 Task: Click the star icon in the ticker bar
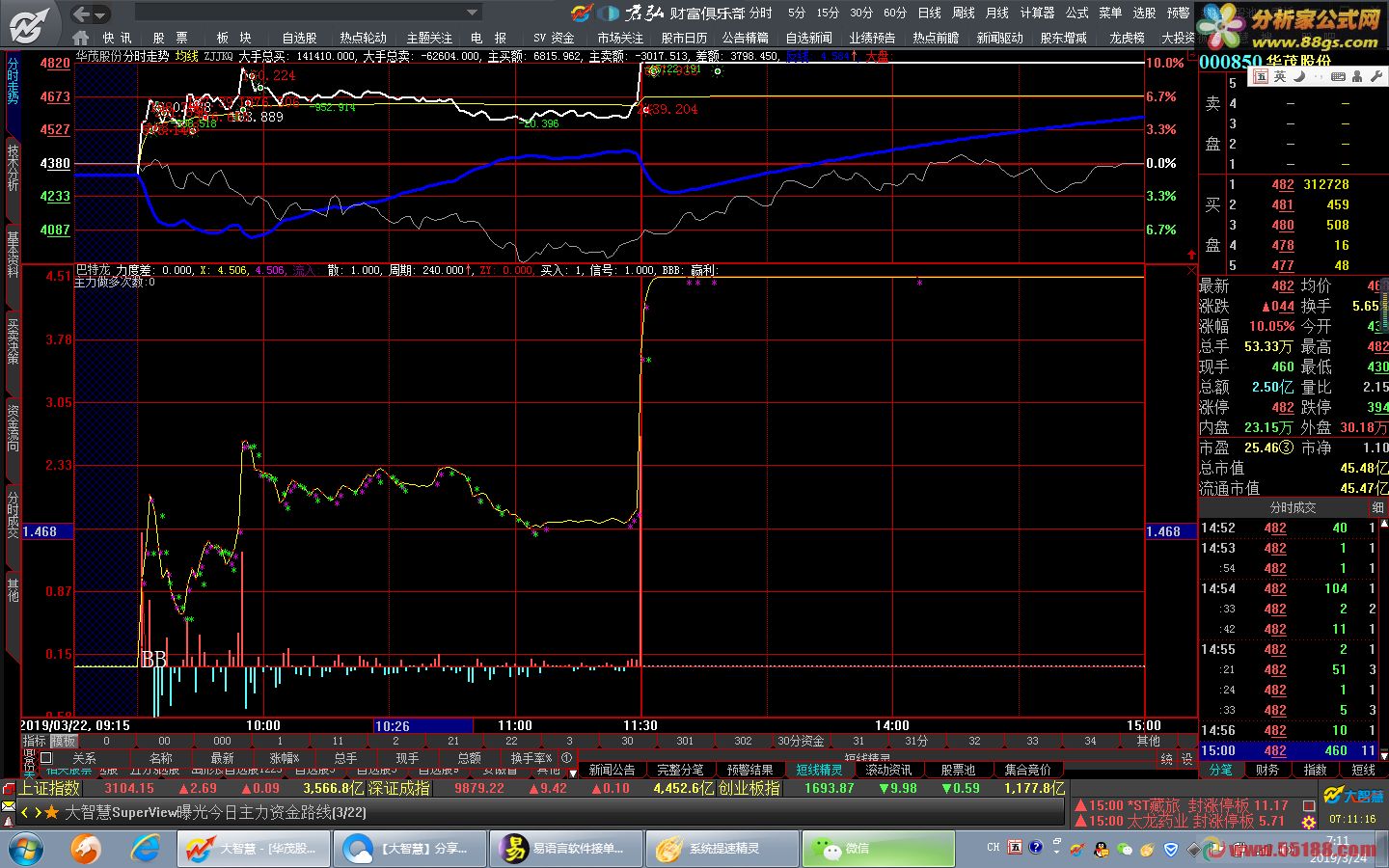click(51, 812)
